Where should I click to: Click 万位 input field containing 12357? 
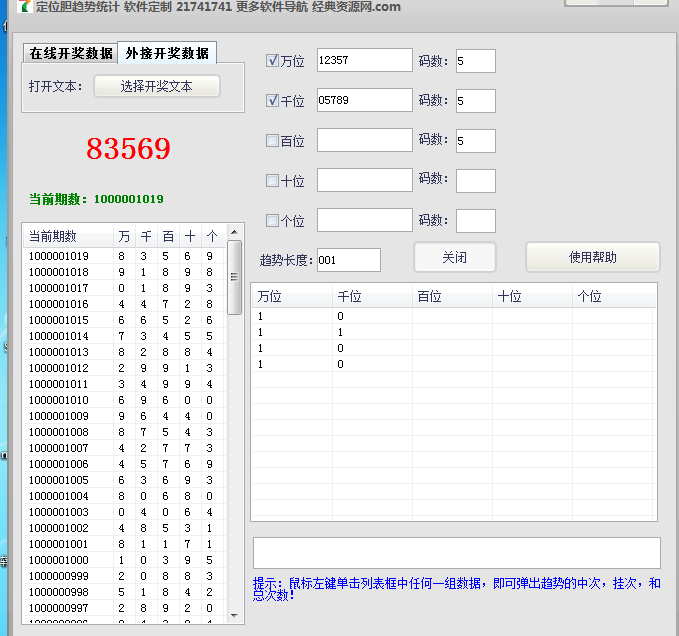(x=365, y=60)
